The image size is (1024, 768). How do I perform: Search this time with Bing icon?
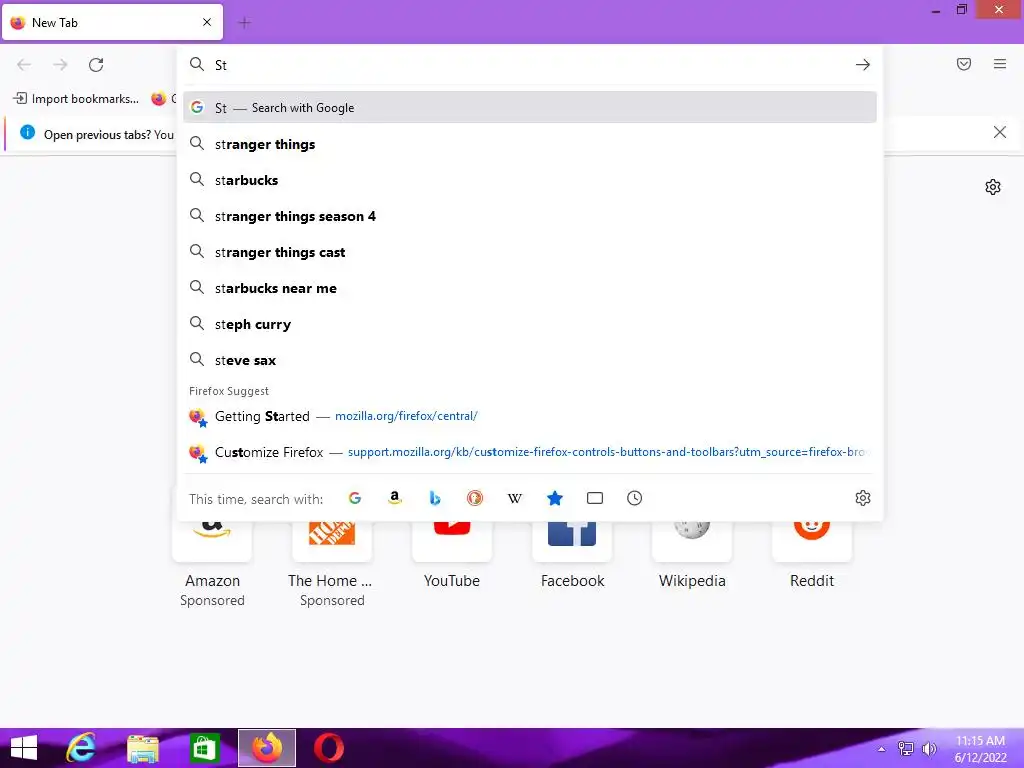tap(435, 498)
